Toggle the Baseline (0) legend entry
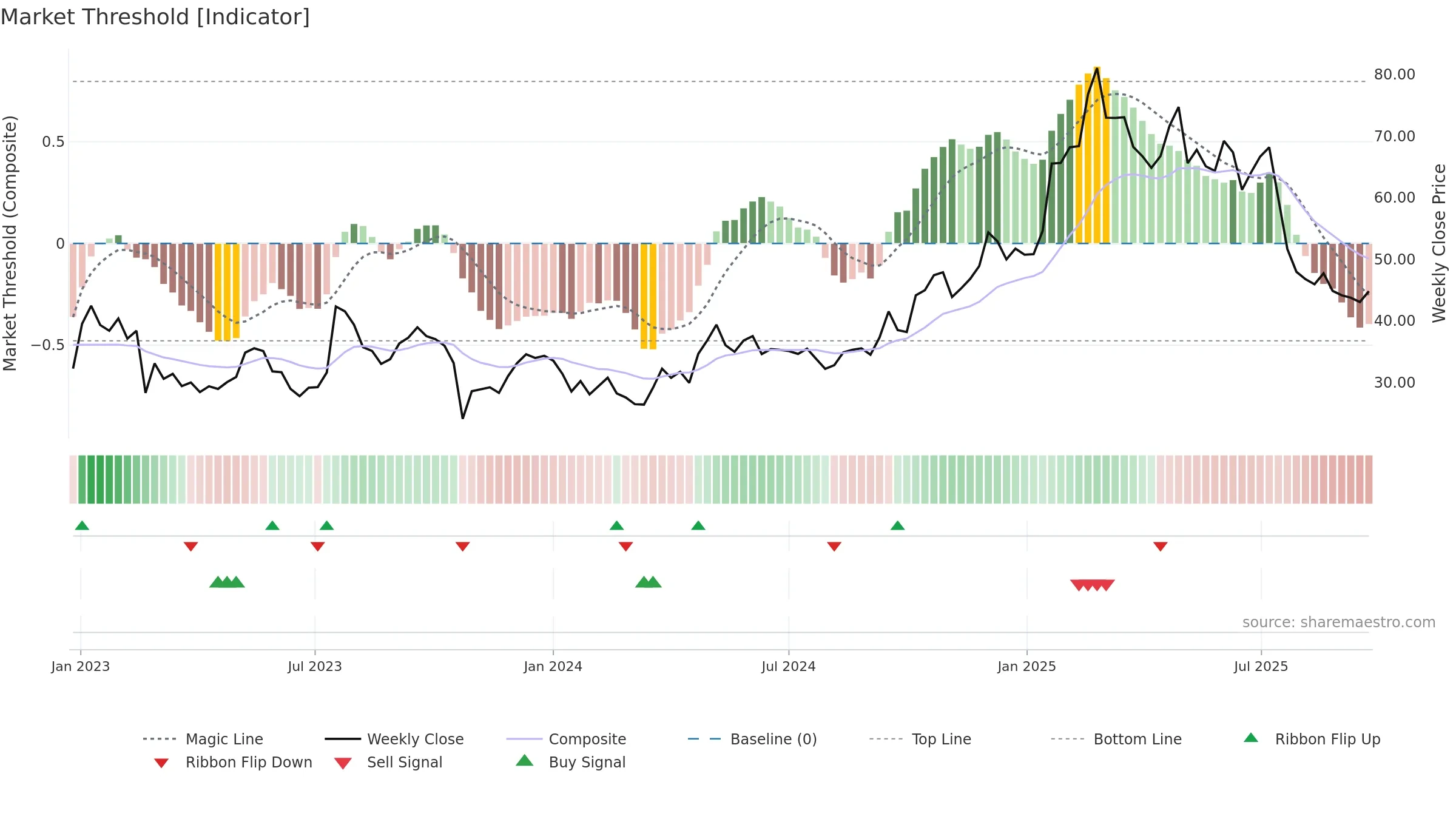Screen dimensions: 1456x819 tap(752, 739)
